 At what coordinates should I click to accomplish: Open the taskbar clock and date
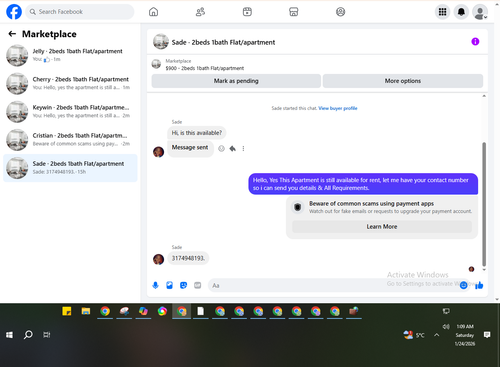point(465,335)
